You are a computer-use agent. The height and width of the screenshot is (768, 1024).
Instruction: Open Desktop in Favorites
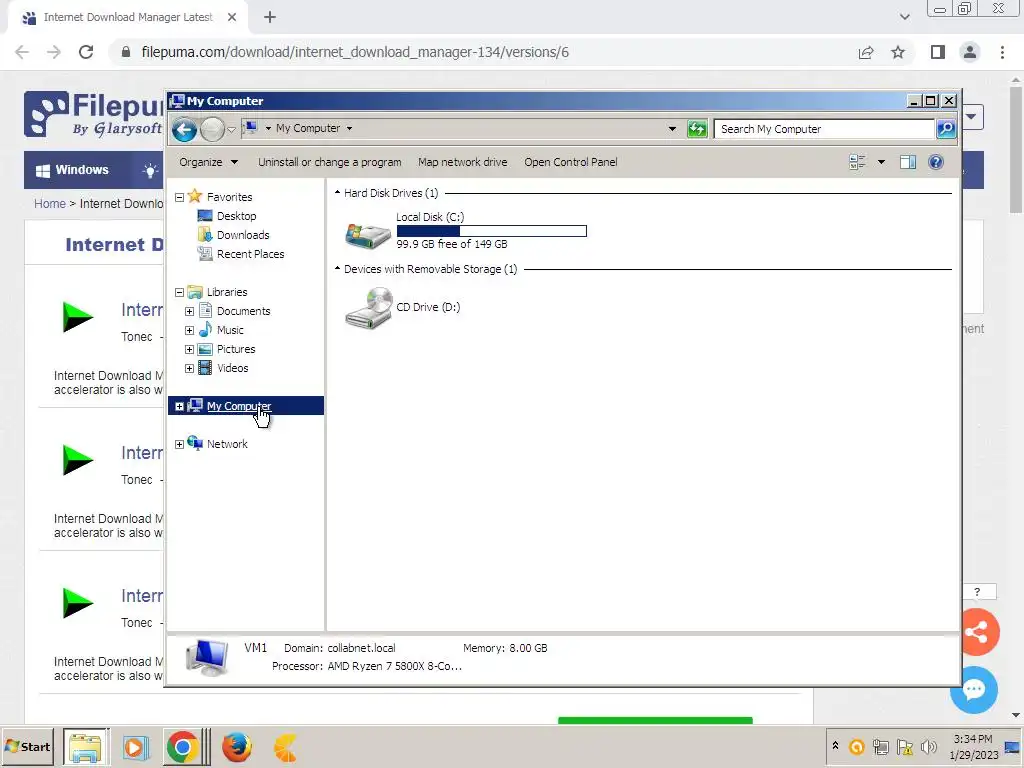coord(236,216)
